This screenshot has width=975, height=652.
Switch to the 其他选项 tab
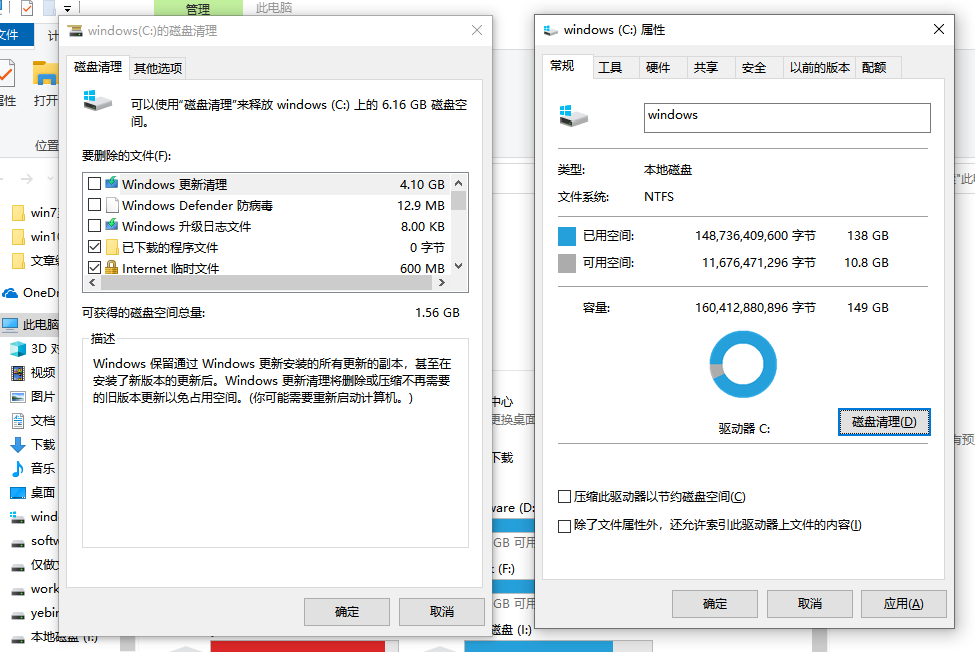coord(158,68)
